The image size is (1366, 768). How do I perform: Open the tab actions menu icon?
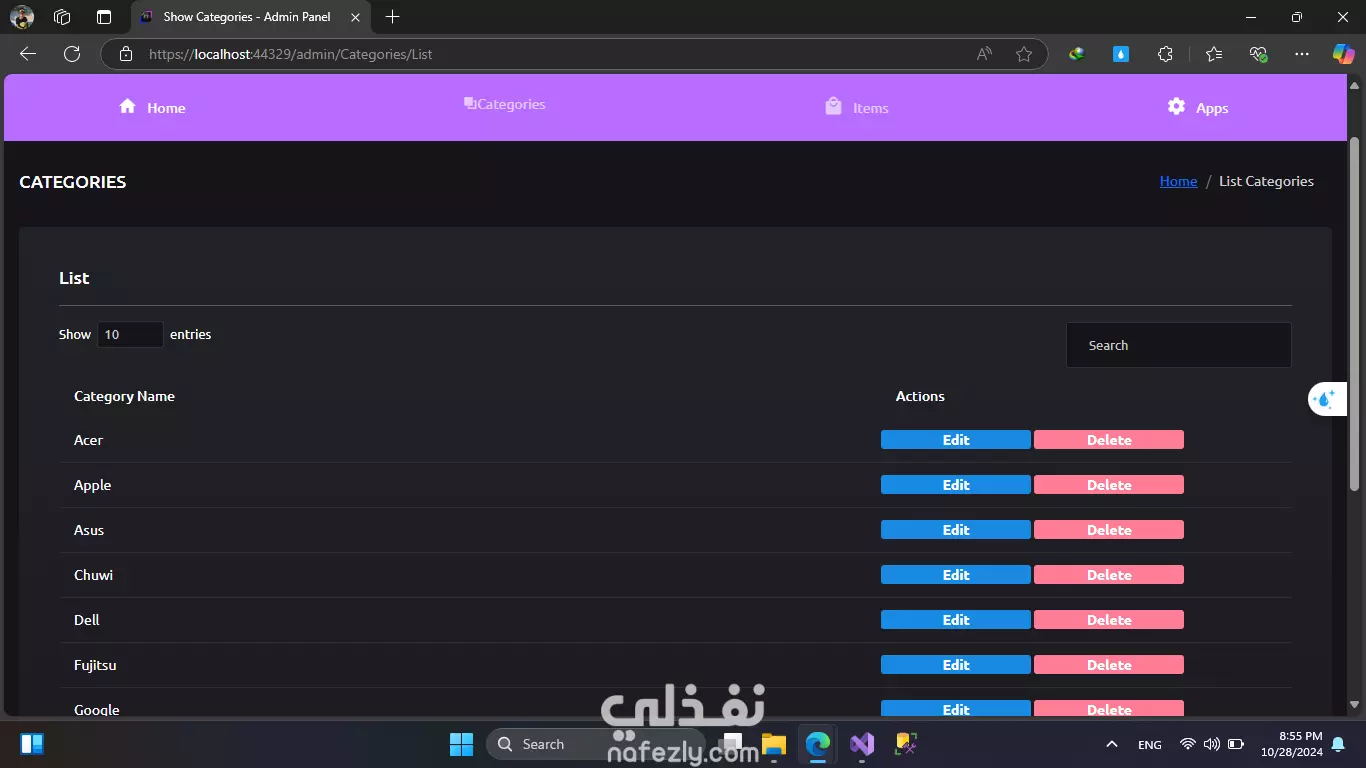[104, 17]
